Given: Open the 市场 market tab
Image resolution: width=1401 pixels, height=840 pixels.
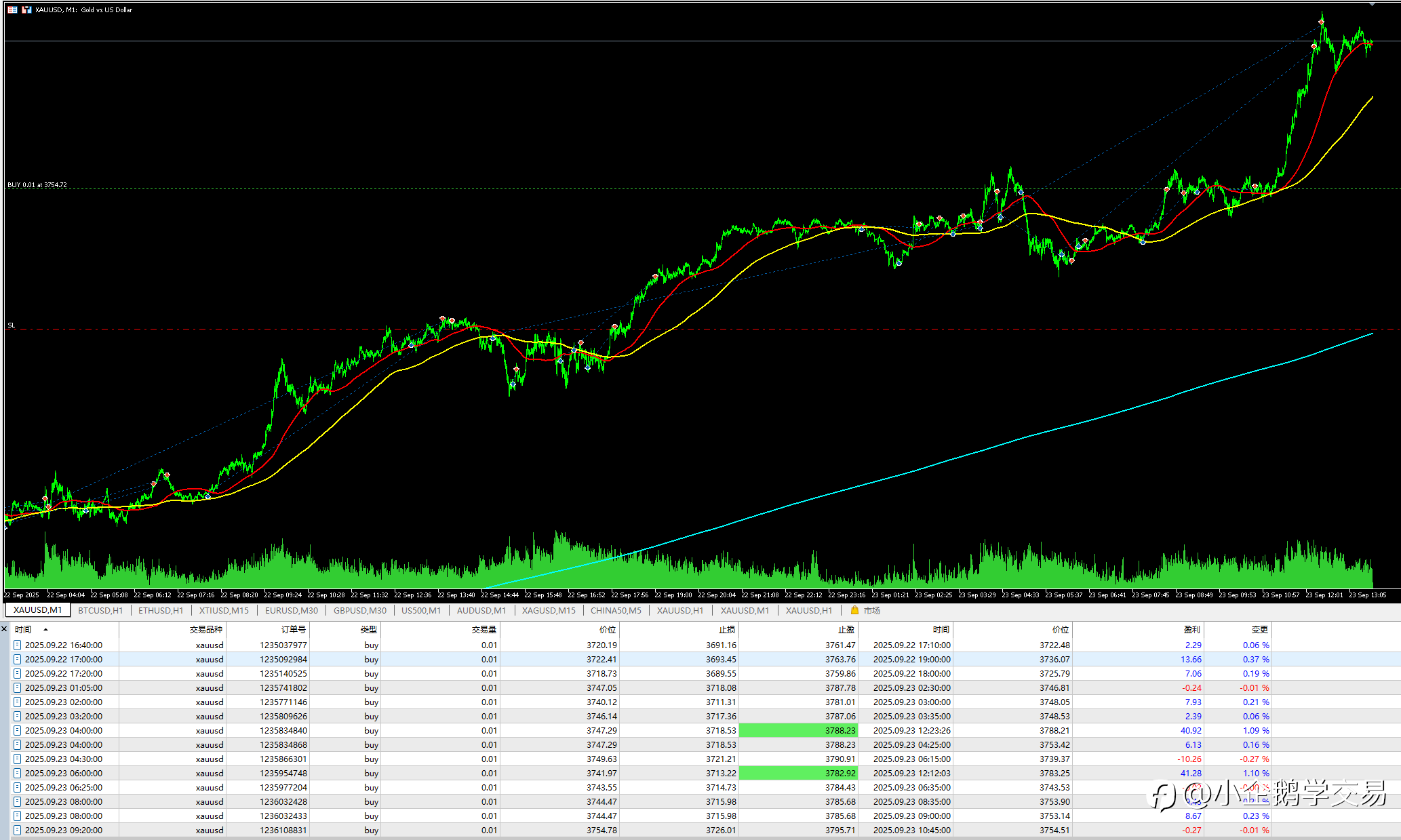Looking at the screenshot, I should click(x=871, y=610).
